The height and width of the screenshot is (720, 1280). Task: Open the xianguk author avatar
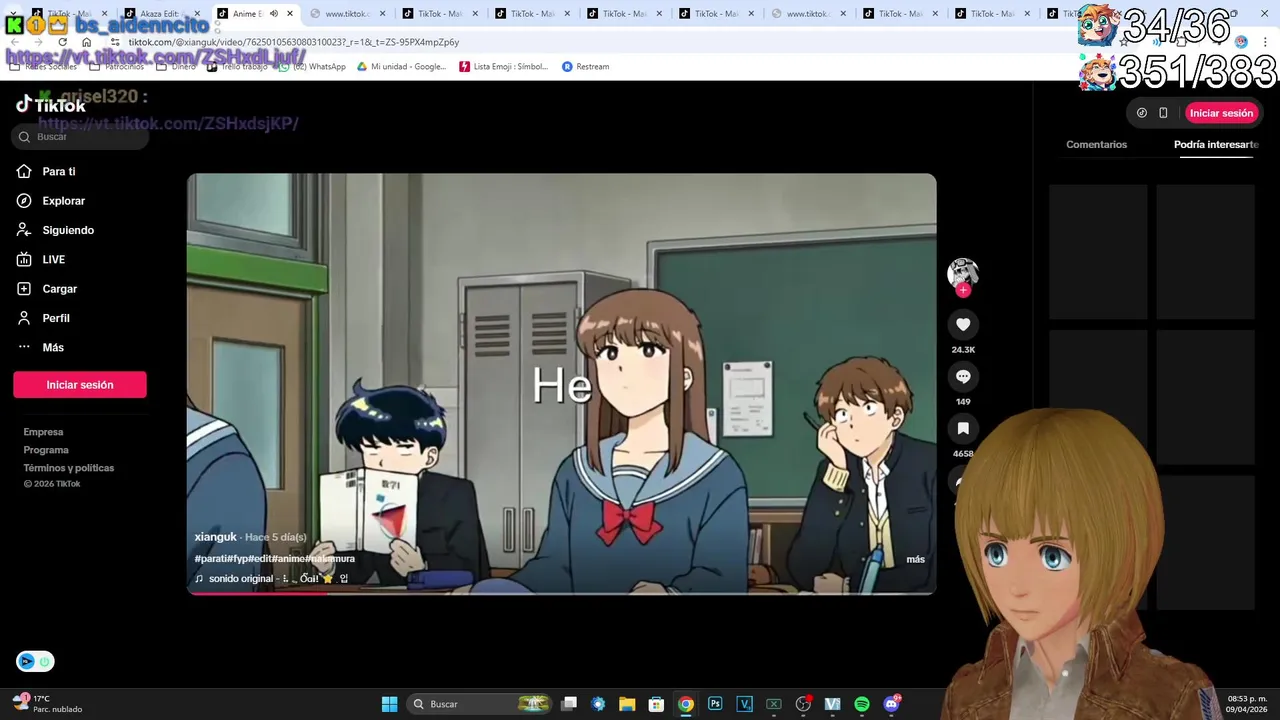coord(963,273)
